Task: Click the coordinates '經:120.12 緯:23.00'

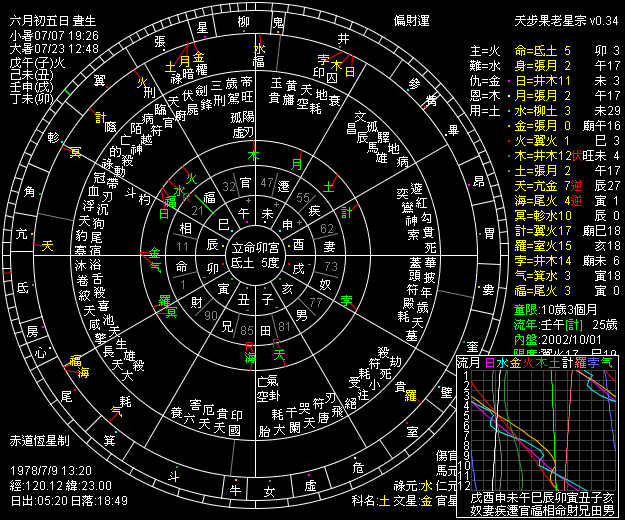Action: [x=61, y=486]
